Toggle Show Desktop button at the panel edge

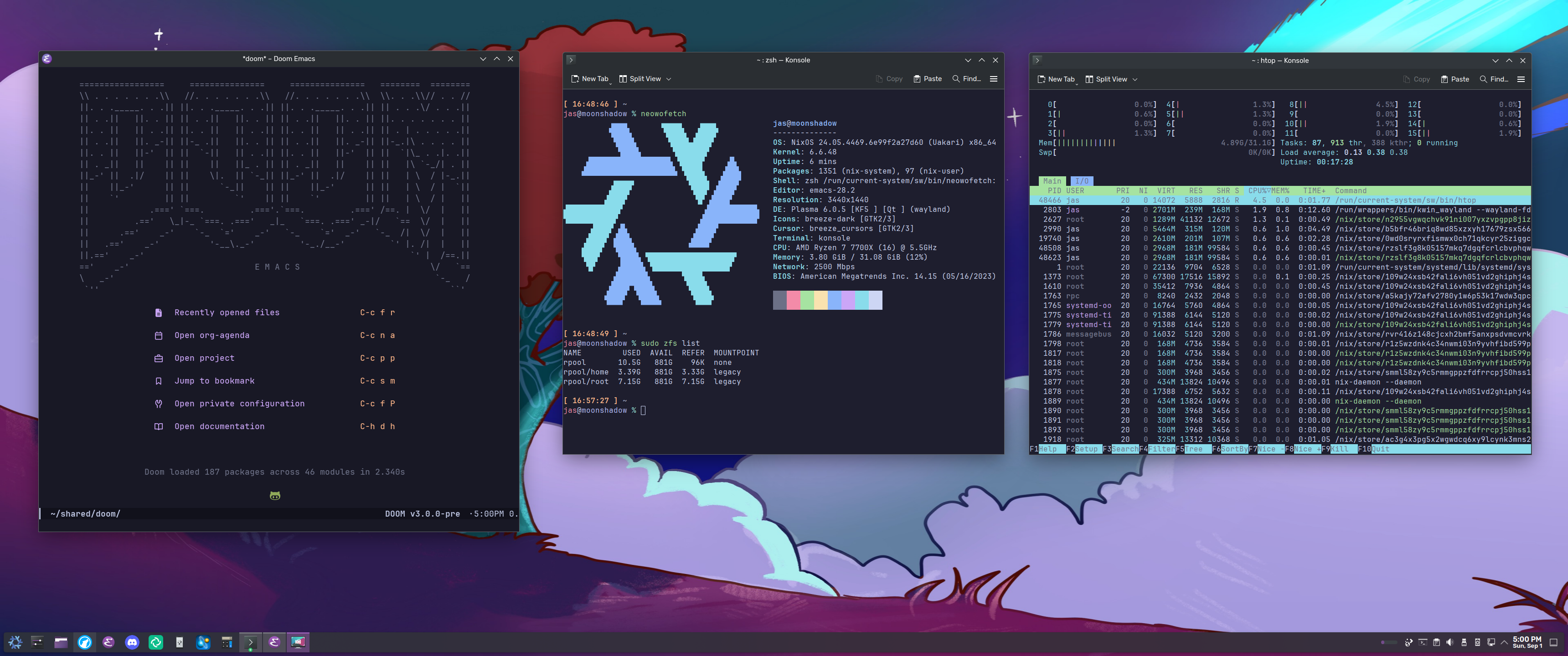1553,643
